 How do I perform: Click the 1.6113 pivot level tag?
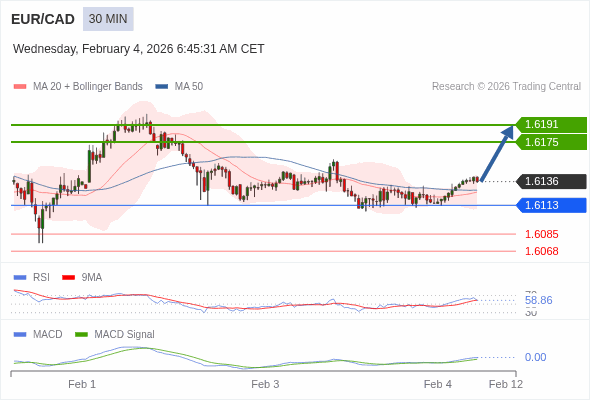point(551,205)
